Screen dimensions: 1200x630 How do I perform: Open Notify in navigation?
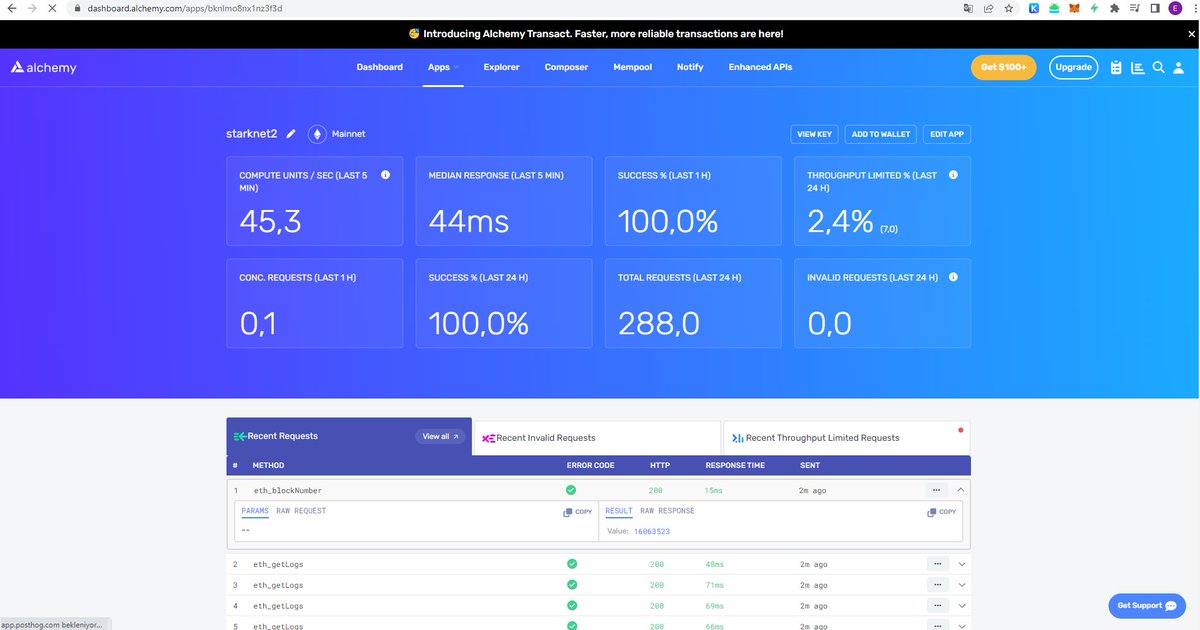[690, 67]
